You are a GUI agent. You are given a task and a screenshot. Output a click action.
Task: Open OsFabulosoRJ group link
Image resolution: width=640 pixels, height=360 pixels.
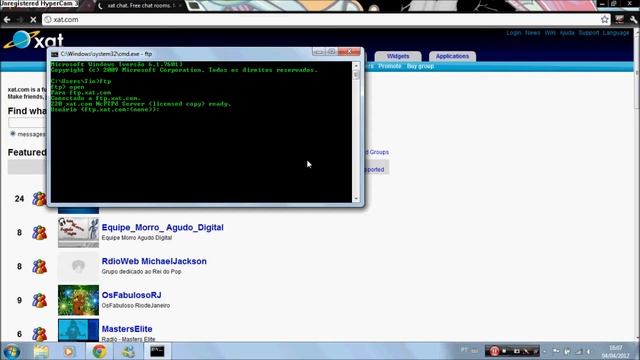(131, 295)
